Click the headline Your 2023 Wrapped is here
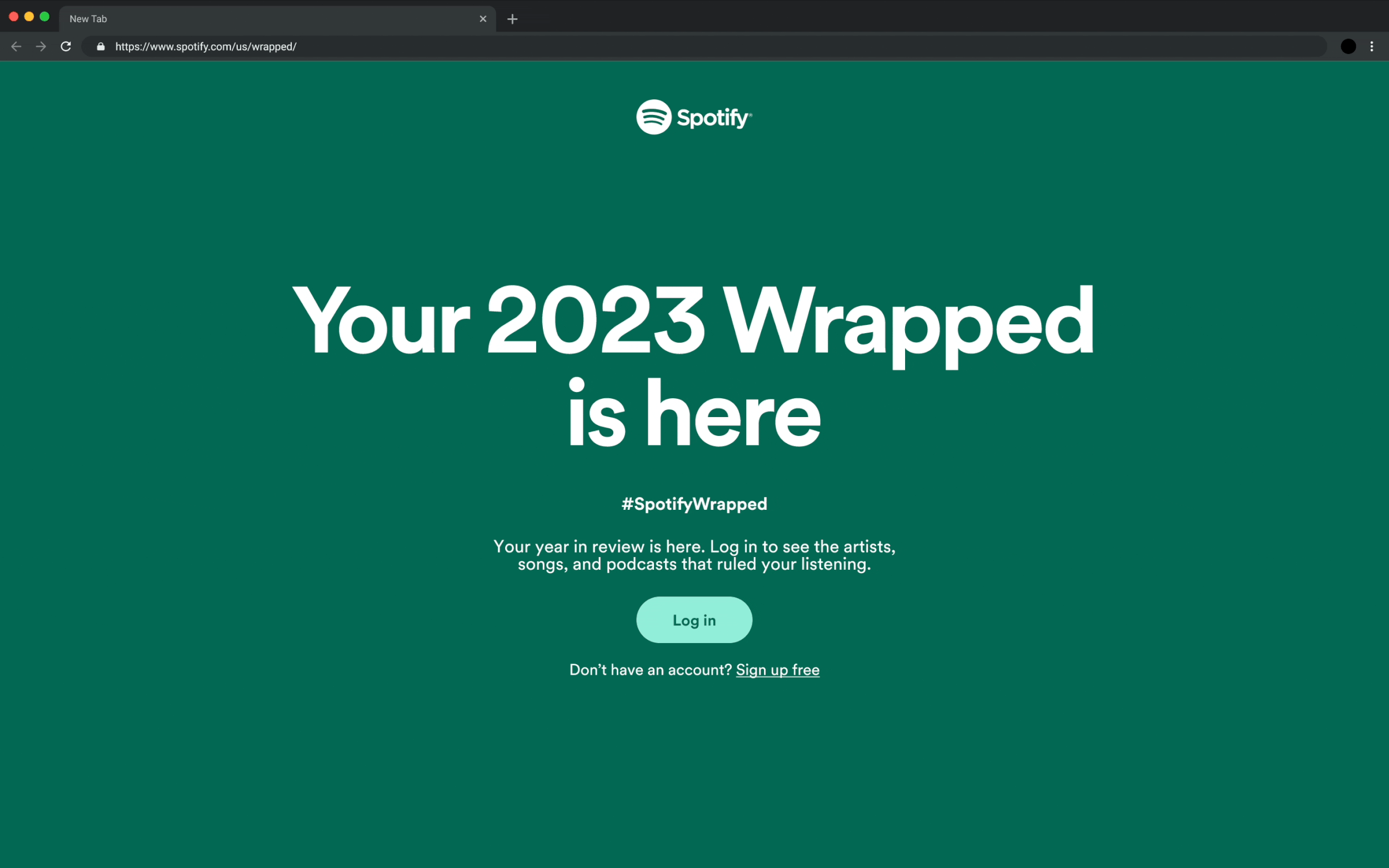Image resolution: width=1389 pixels, height=868 pixels. 693,368
